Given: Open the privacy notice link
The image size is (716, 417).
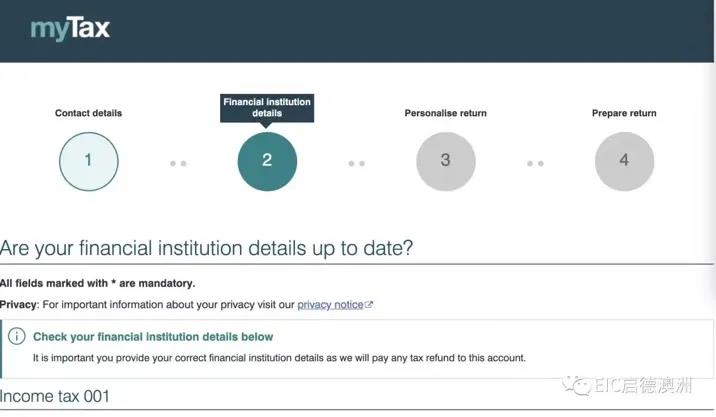Looking at the screenshot, I should (330, 305).
